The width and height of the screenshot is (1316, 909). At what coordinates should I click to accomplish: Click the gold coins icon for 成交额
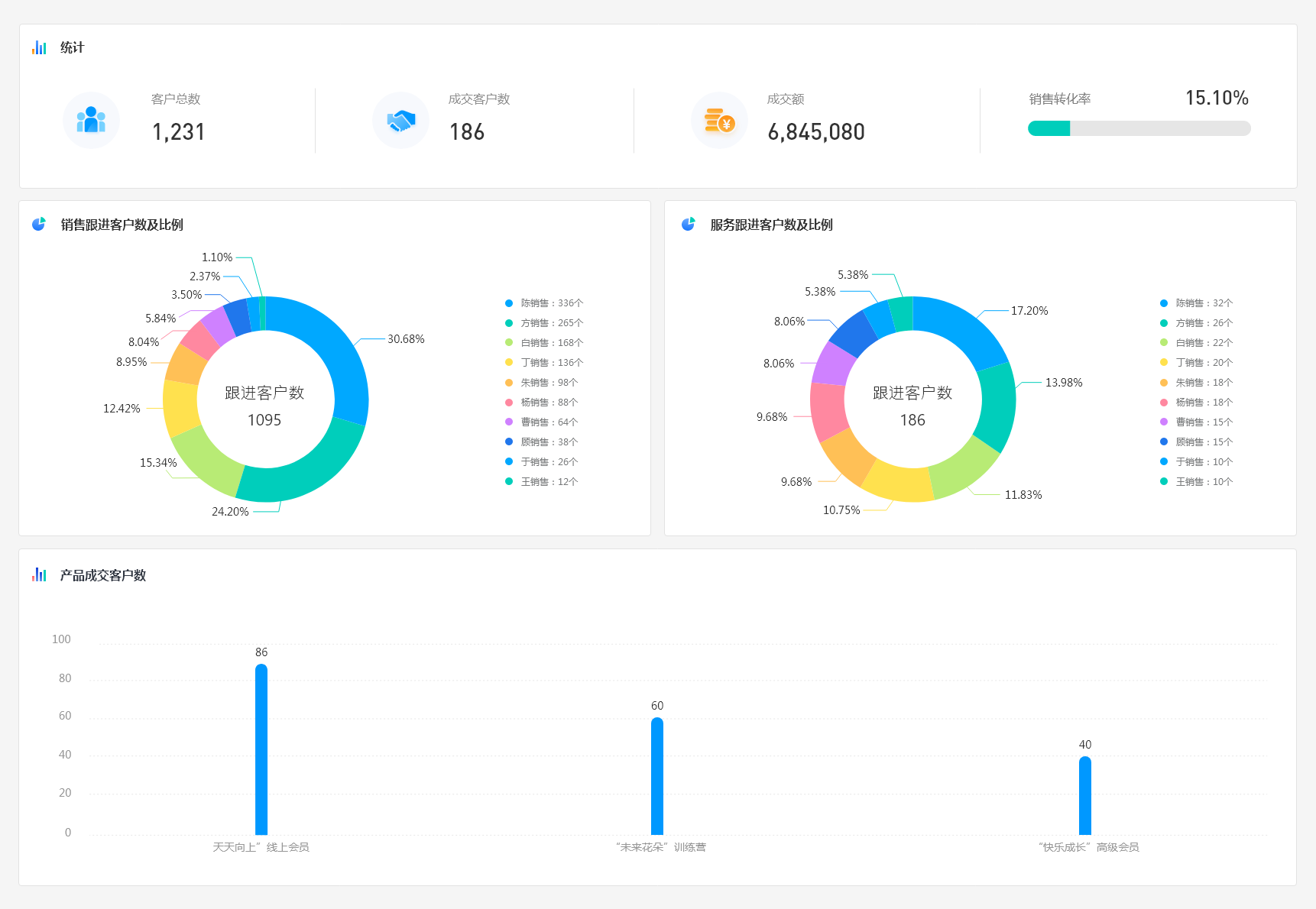point(719,121)
